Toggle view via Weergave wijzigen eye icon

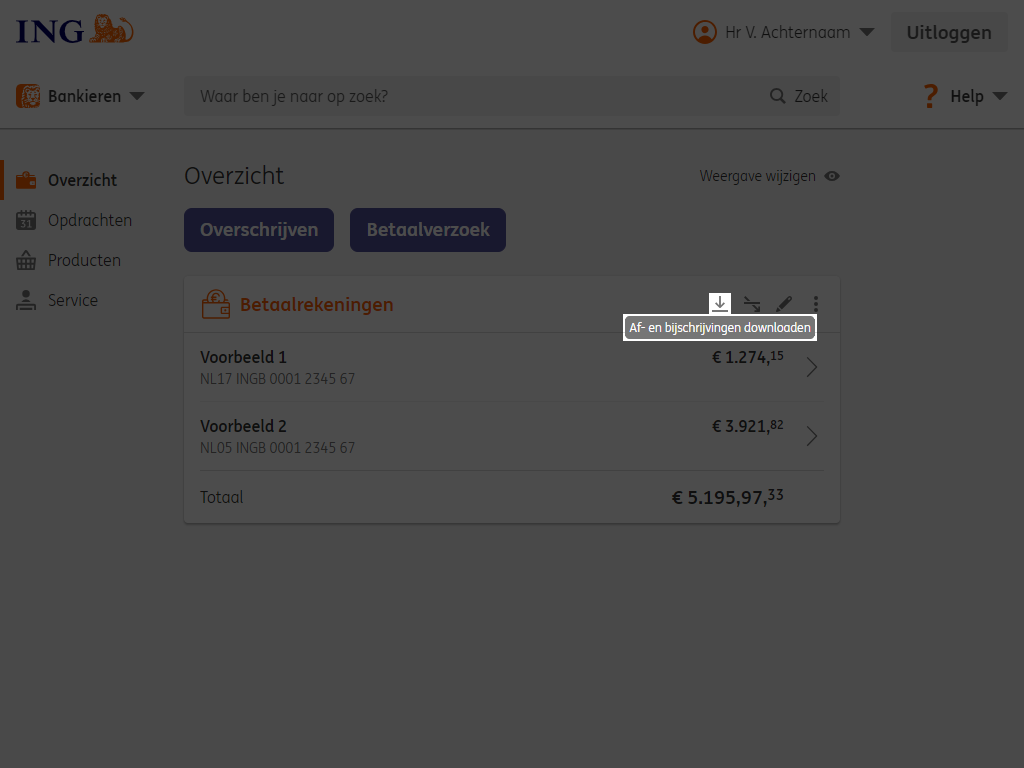pos(832,176)
